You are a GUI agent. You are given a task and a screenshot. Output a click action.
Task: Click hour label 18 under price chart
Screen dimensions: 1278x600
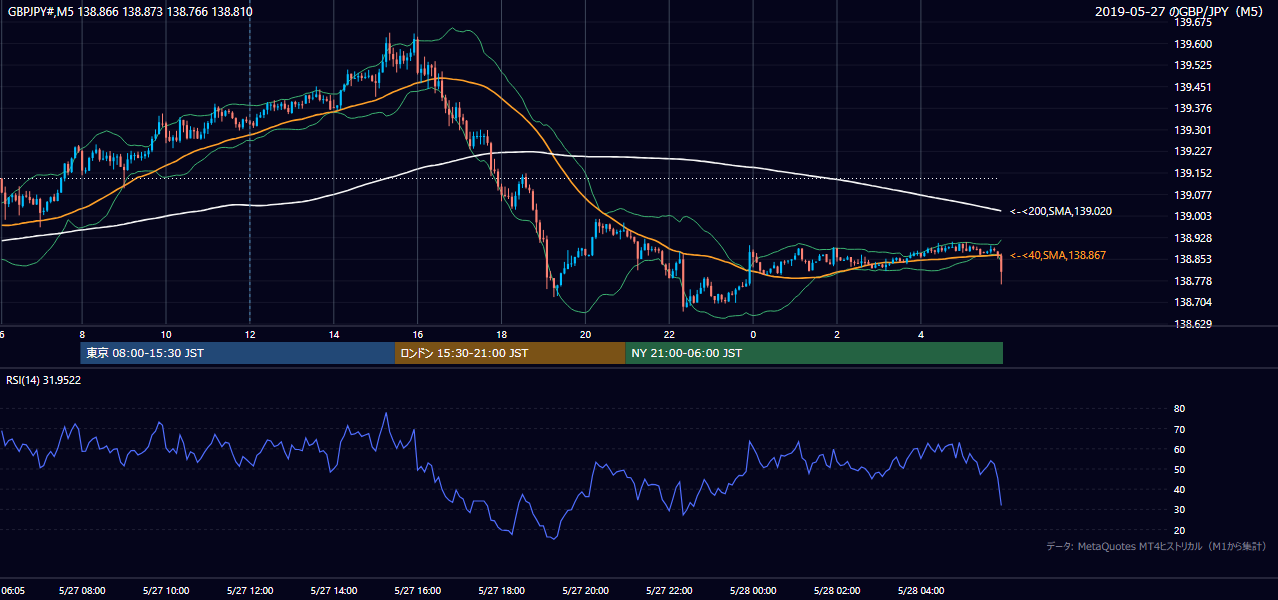[x=502, y=334]
